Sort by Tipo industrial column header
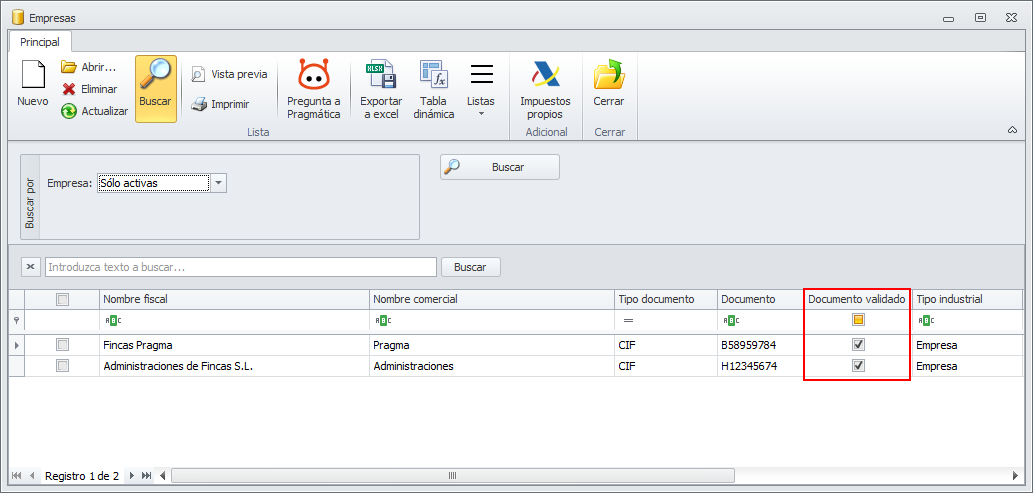 tap(967, 299)
